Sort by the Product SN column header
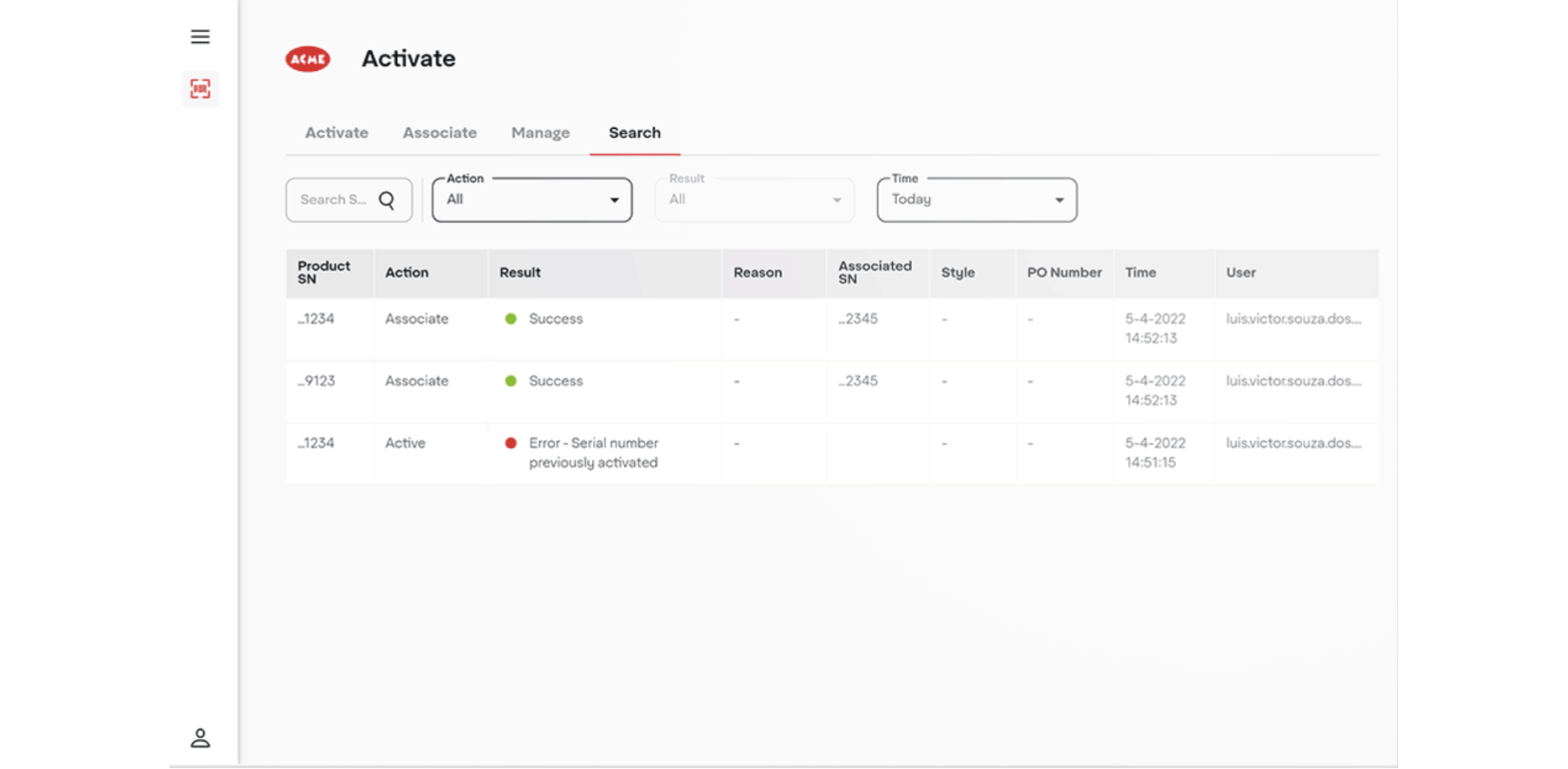This screenshot has width=1568, height=769. 324,273
